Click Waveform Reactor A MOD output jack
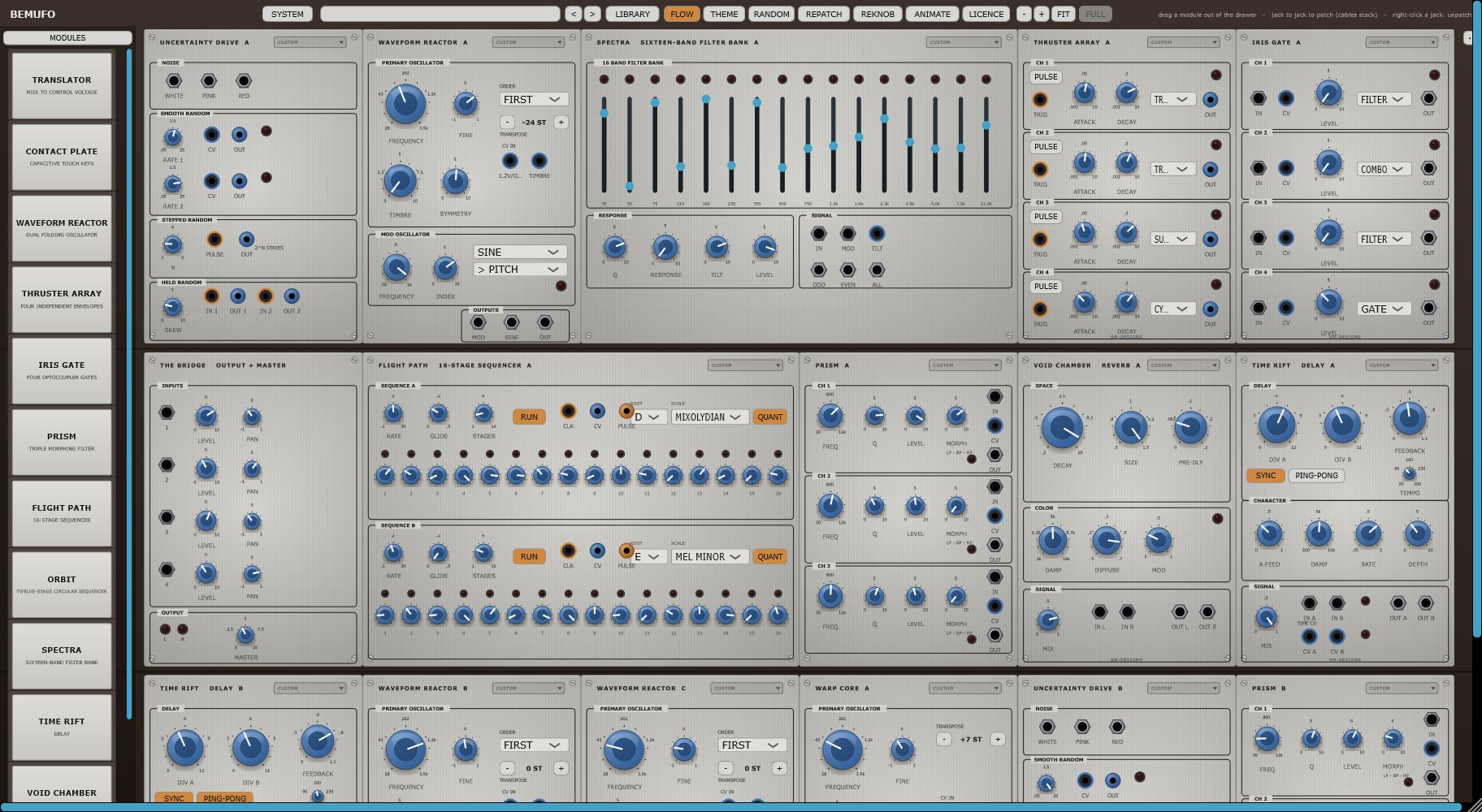This screenshot has width=1482, height=812. point(479,323)
